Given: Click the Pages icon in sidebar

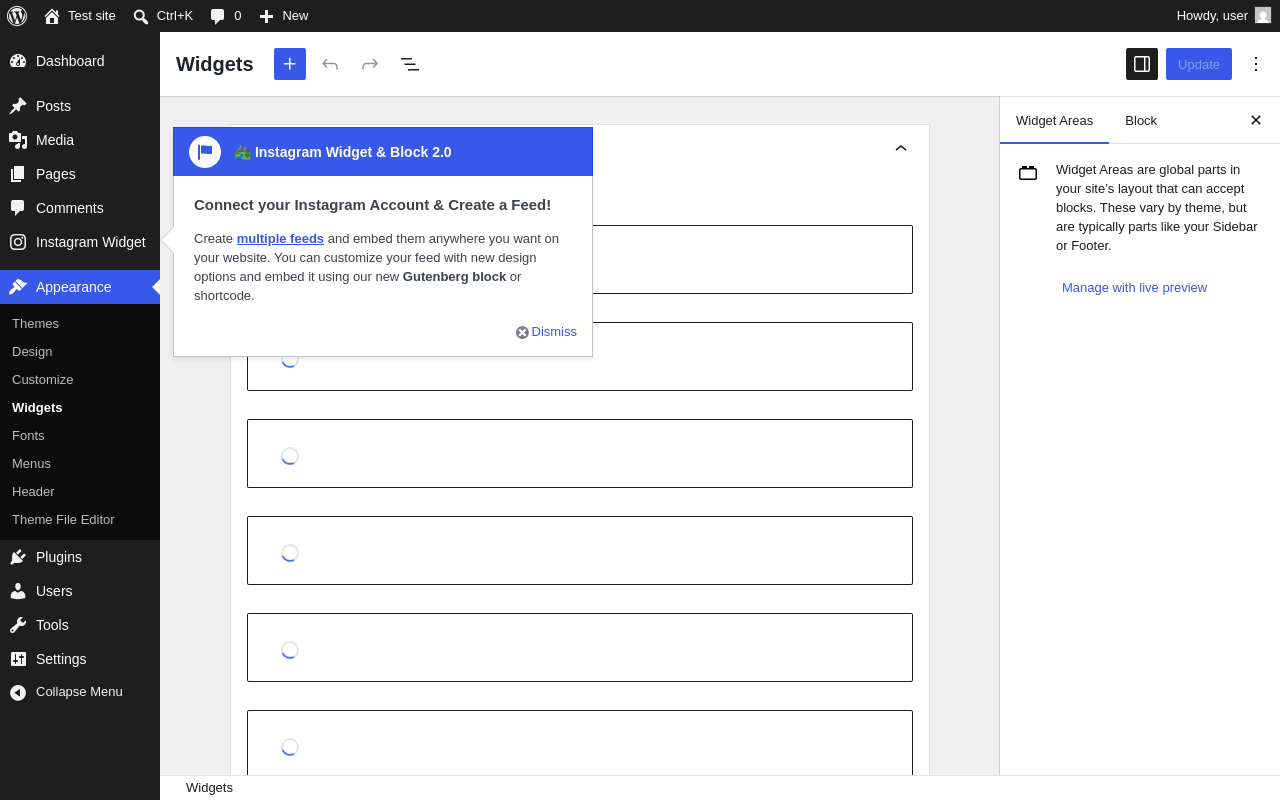Looking at the screenshot, I should [18, 174].
